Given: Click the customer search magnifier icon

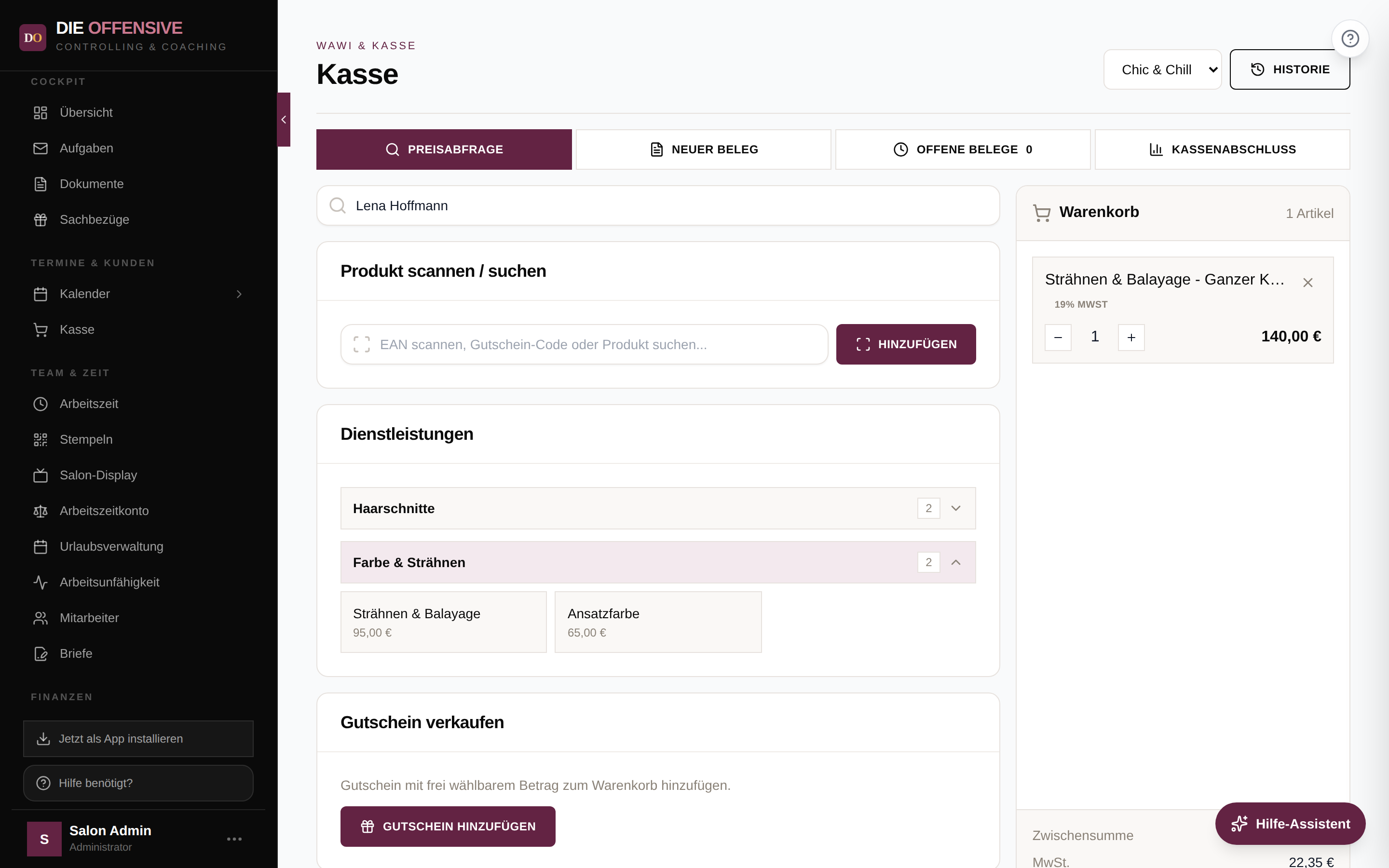Looking at the screenshot, I should click(338, 205).
